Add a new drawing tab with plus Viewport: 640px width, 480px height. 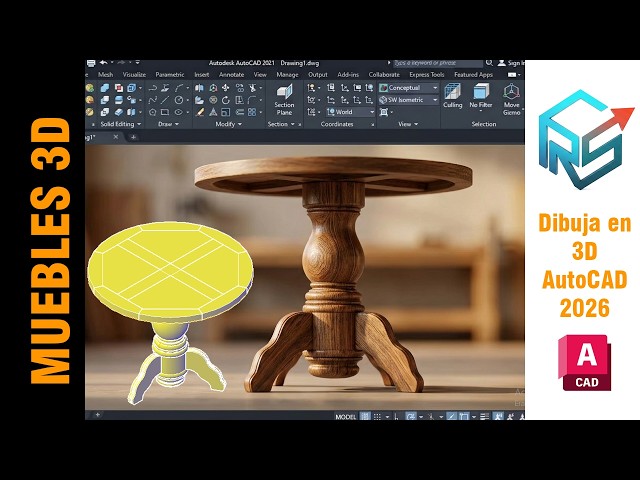[x=133, y=137]
